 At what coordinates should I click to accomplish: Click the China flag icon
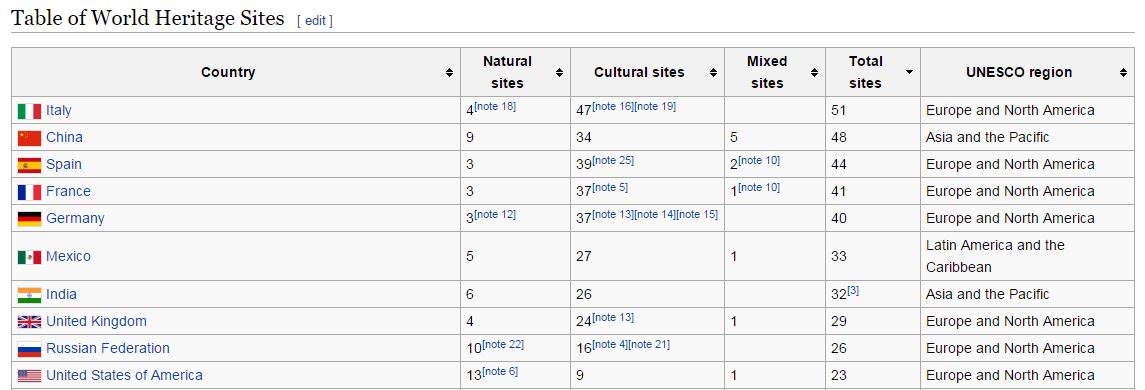pos(29,138)
